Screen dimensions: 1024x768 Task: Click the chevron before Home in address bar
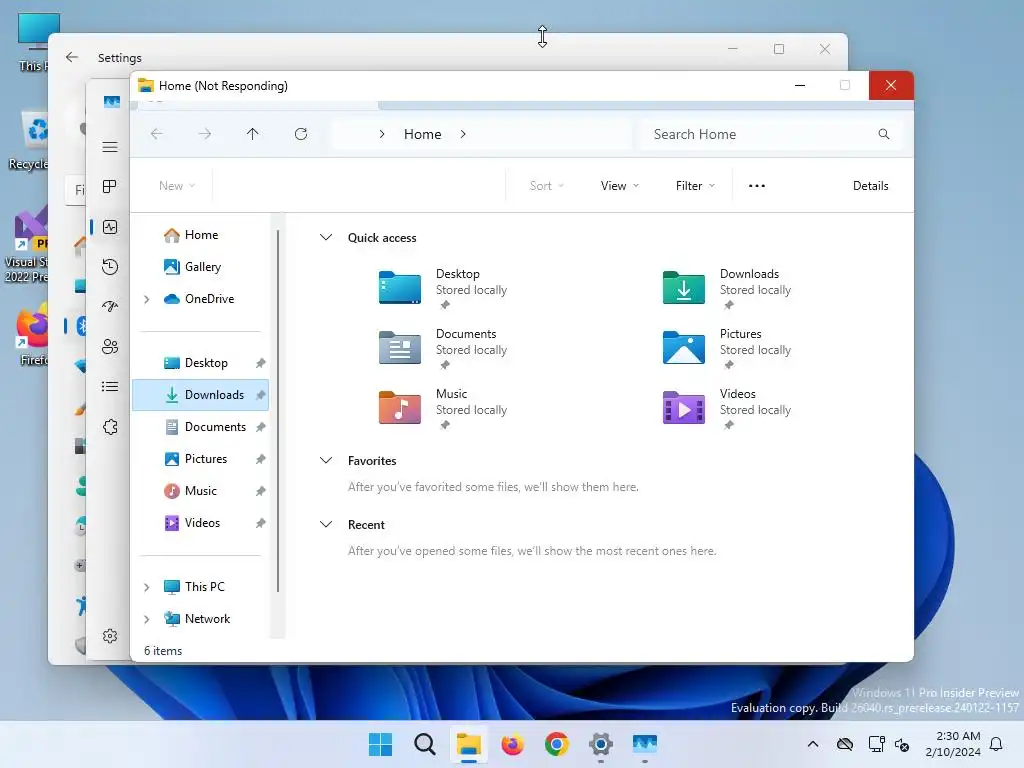(x=382, y=134)
